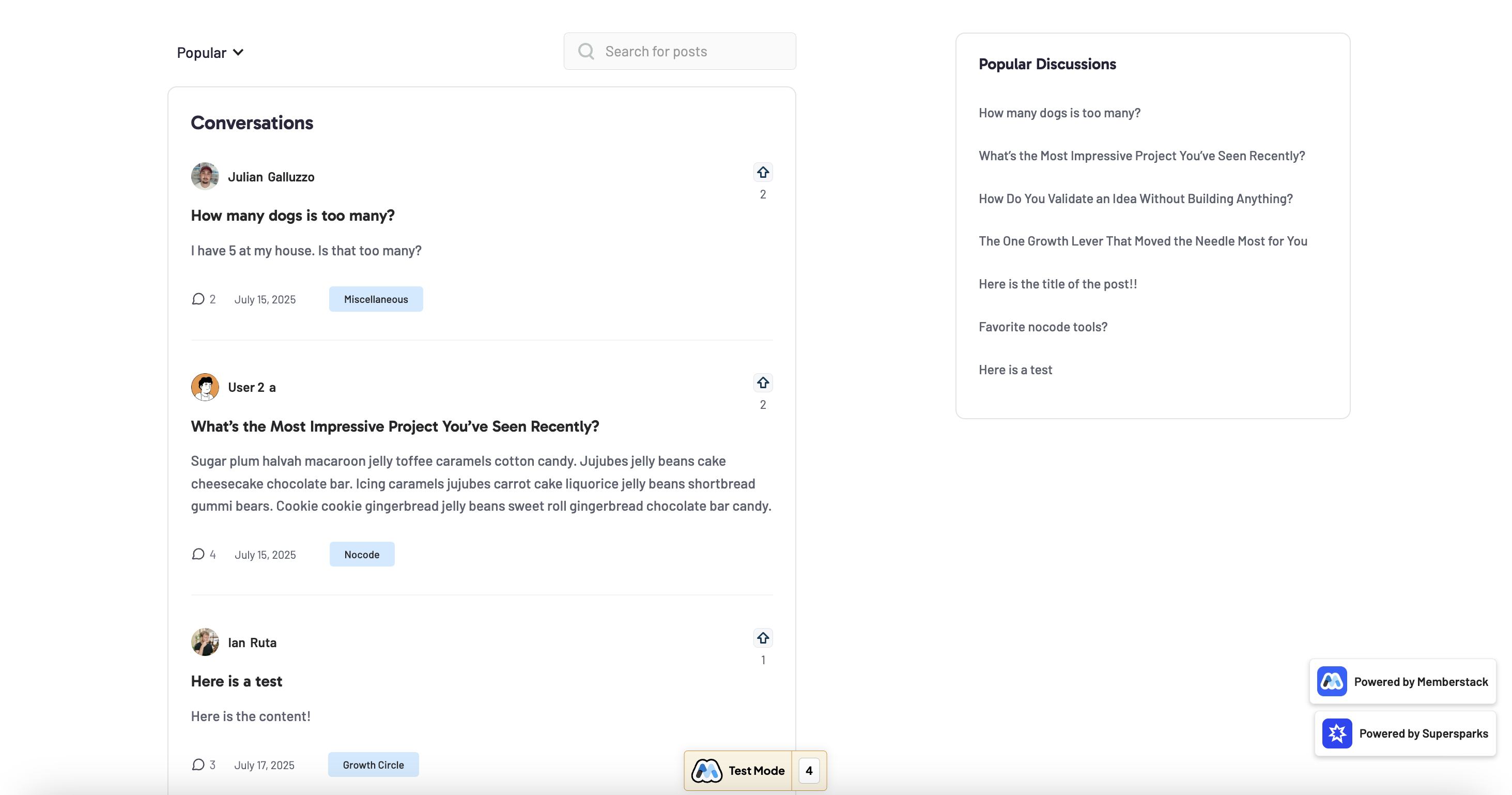This screenshot has width=1512, height=795.
Task: Upvote the 'Most Impressive Project' post
Action: (762, 383)
